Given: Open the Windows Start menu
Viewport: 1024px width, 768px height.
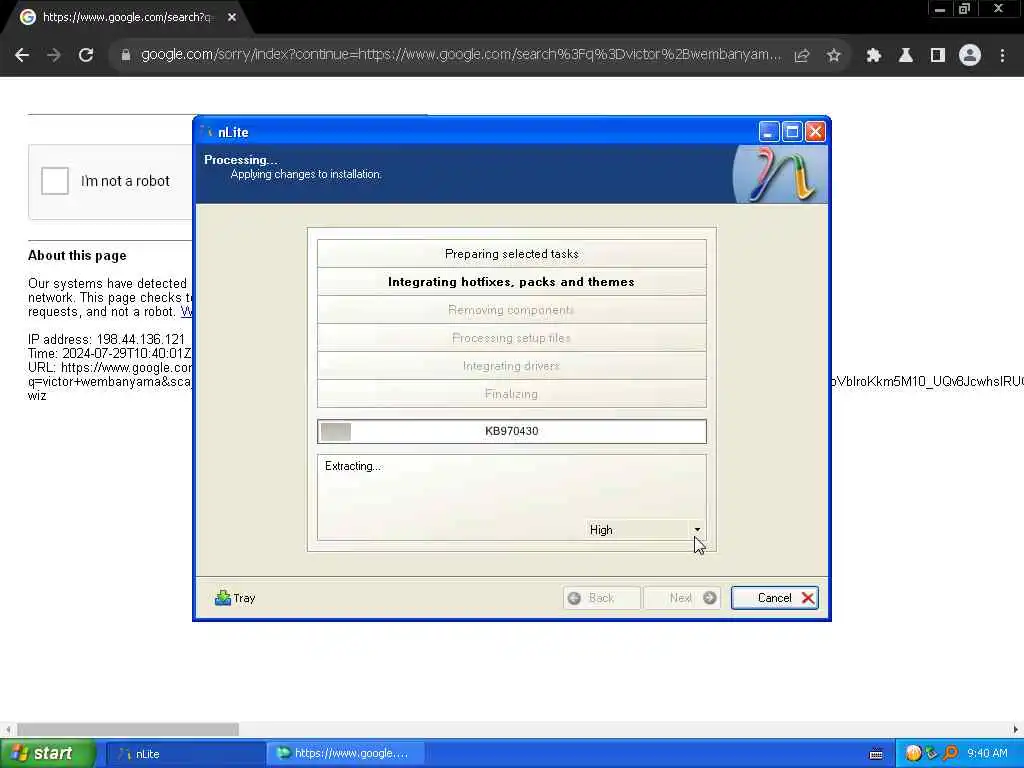Looking at the screenshot, I should click(47, 753).
